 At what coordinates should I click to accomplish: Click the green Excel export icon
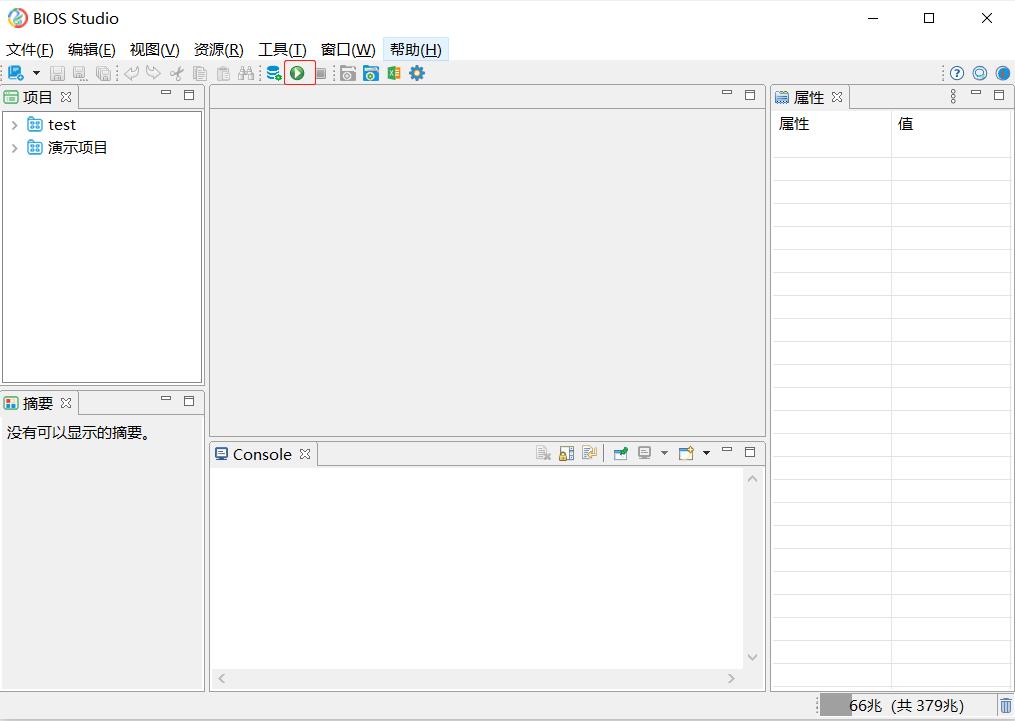click(x=394, y=73)
